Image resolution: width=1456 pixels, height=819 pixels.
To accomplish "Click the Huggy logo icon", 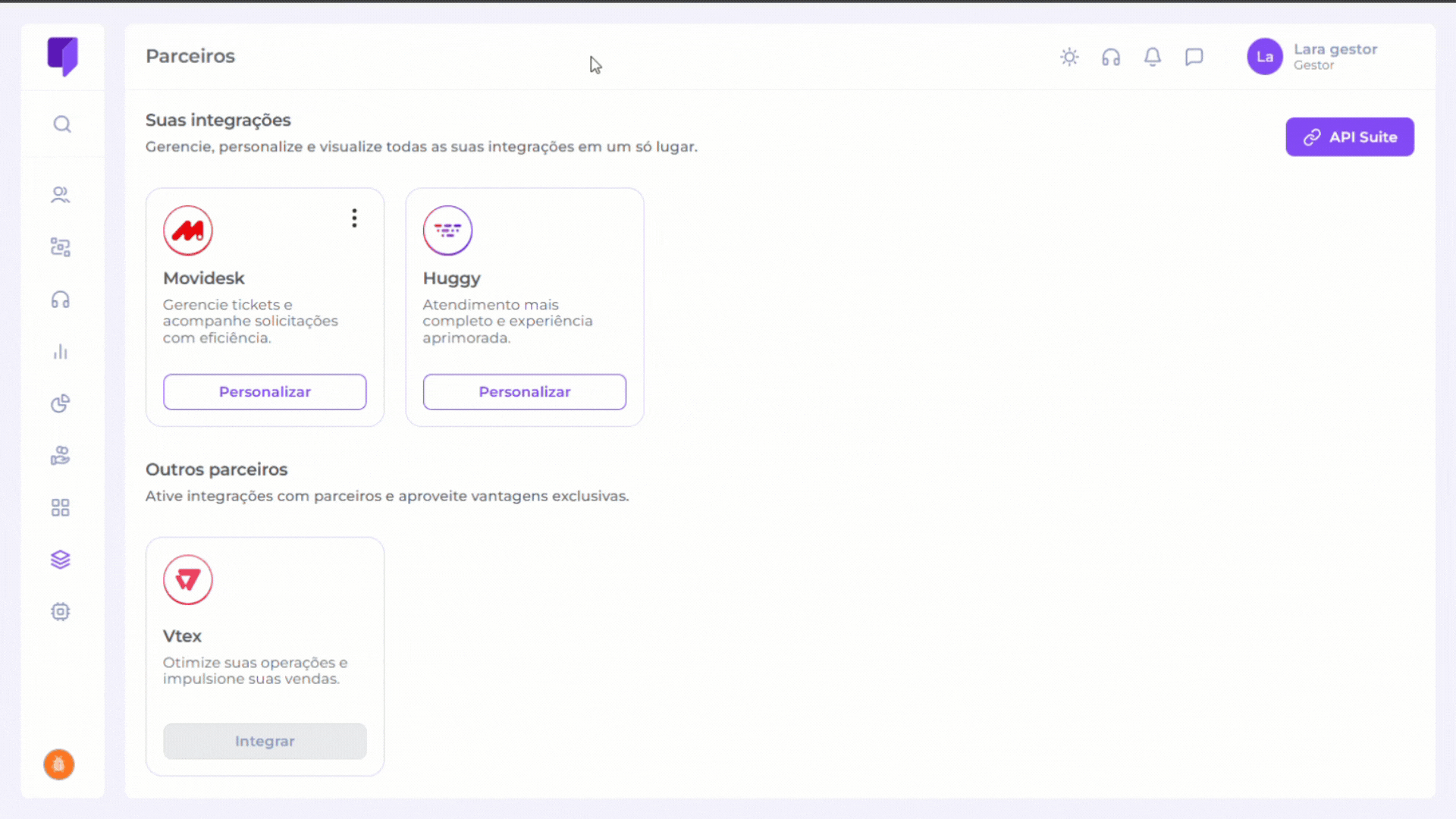I will pos(448,231).
